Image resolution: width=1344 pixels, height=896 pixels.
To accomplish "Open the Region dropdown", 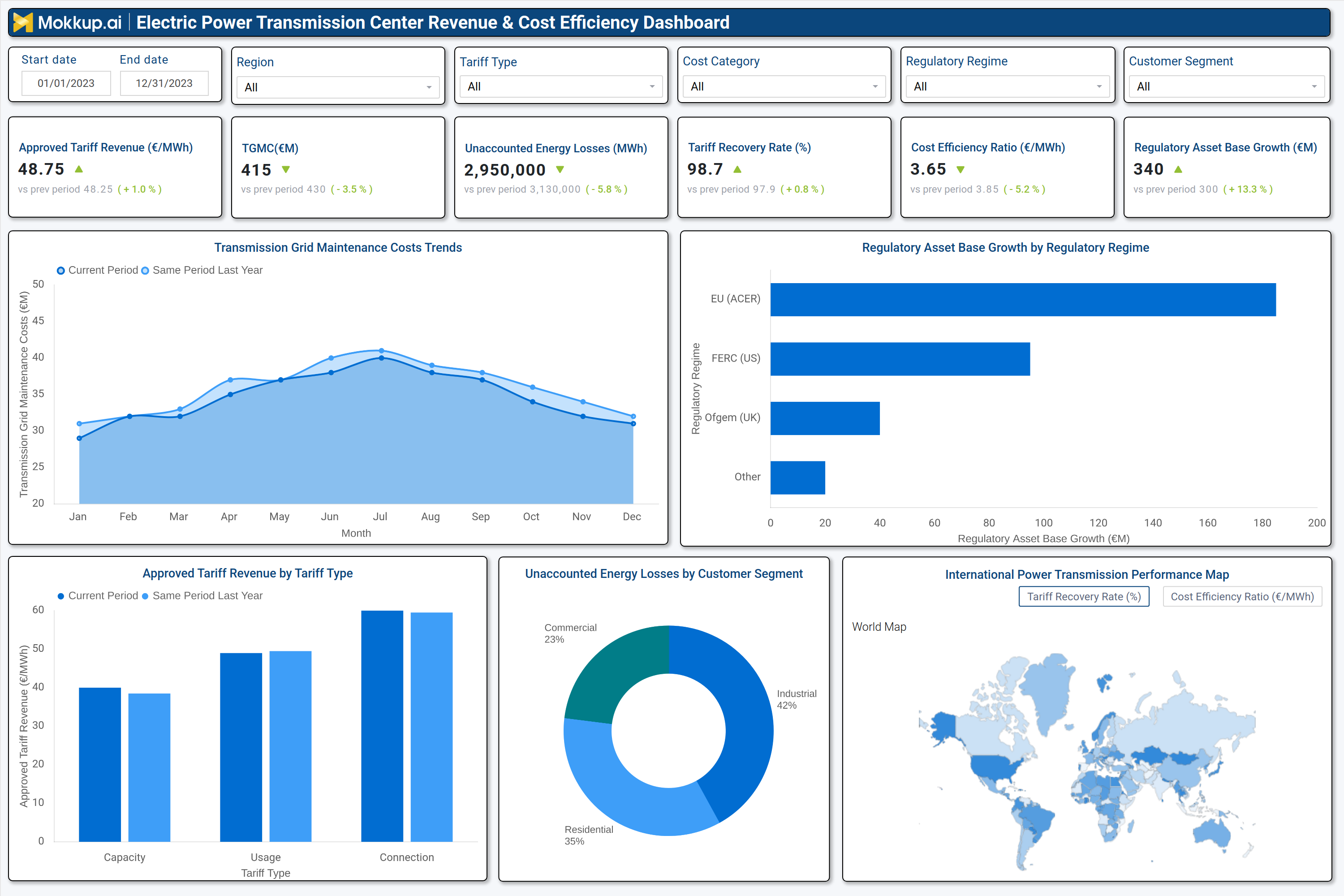I will (338, 87).
